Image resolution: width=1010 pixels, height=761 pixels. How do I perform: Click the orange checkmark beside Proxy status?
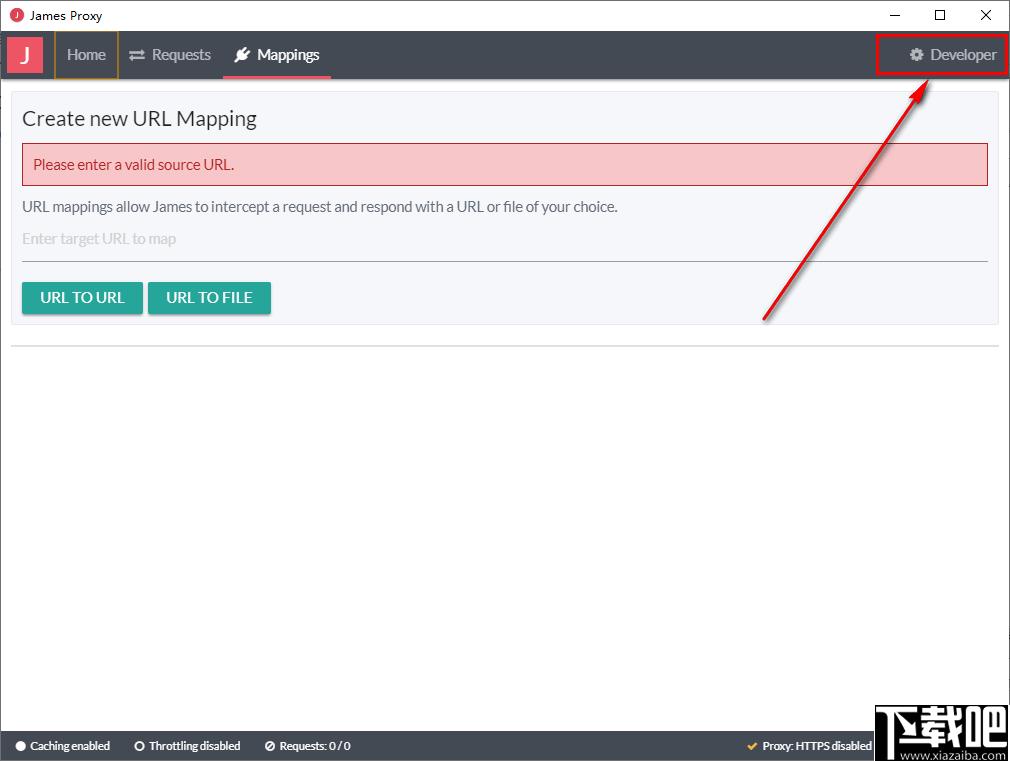[x=752, y=746]
